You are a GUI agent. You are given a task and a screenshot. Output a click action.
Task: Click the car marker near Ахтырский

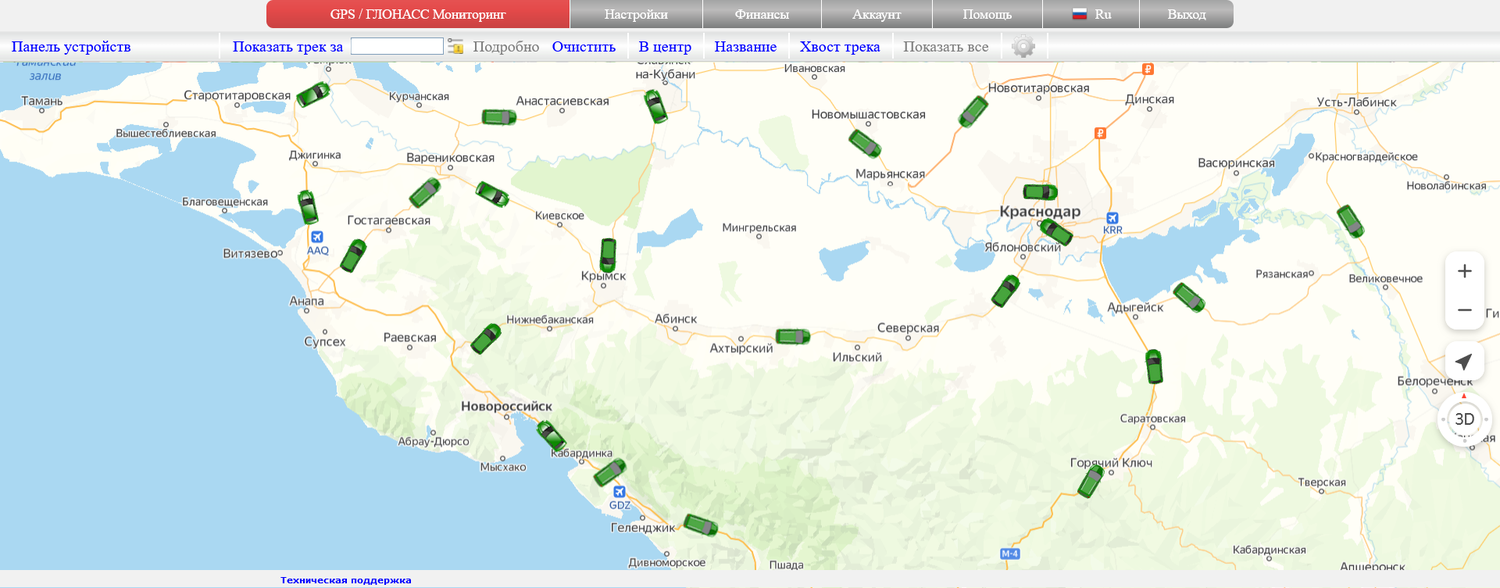point(793,336)
